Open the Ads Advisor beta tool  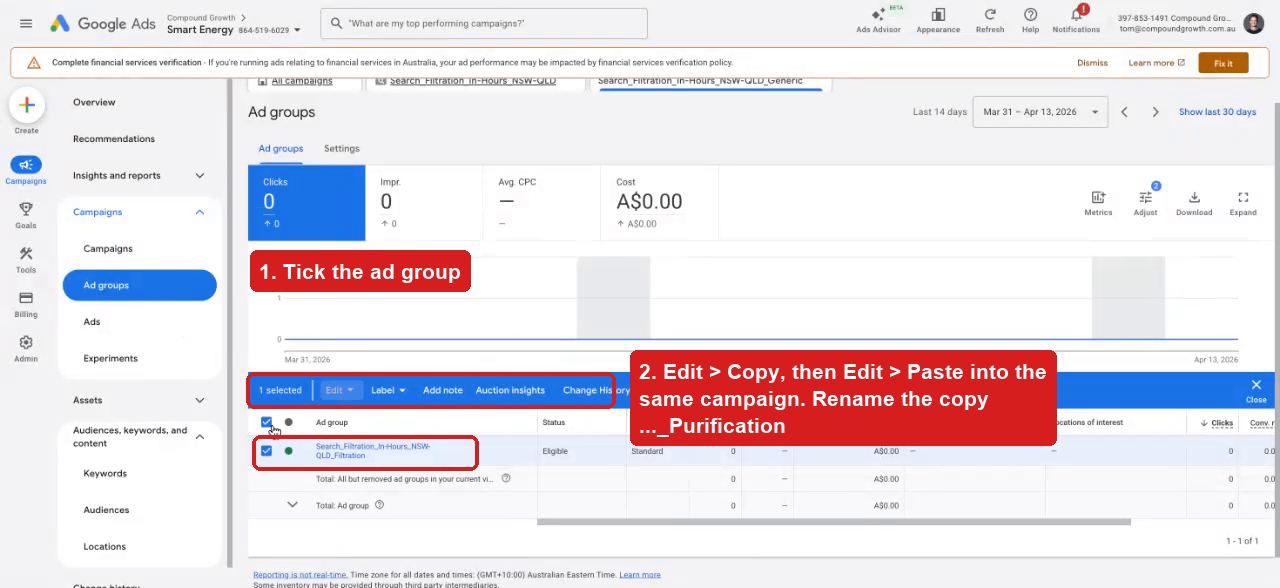tap(878, 20)
